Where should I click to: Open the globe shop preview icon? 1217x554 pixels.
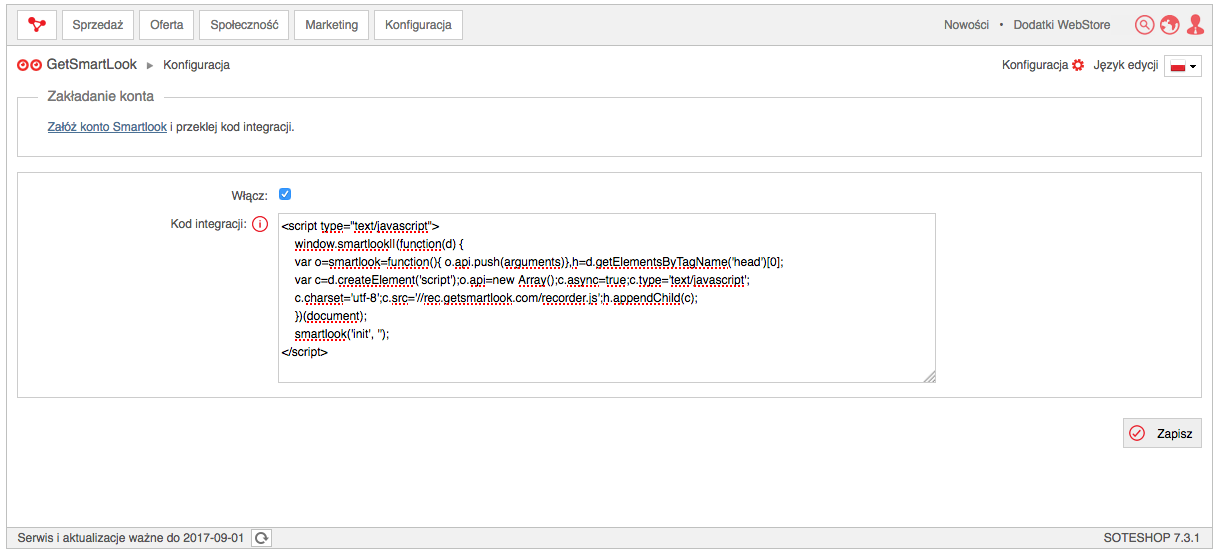(x=1169, y=25)
